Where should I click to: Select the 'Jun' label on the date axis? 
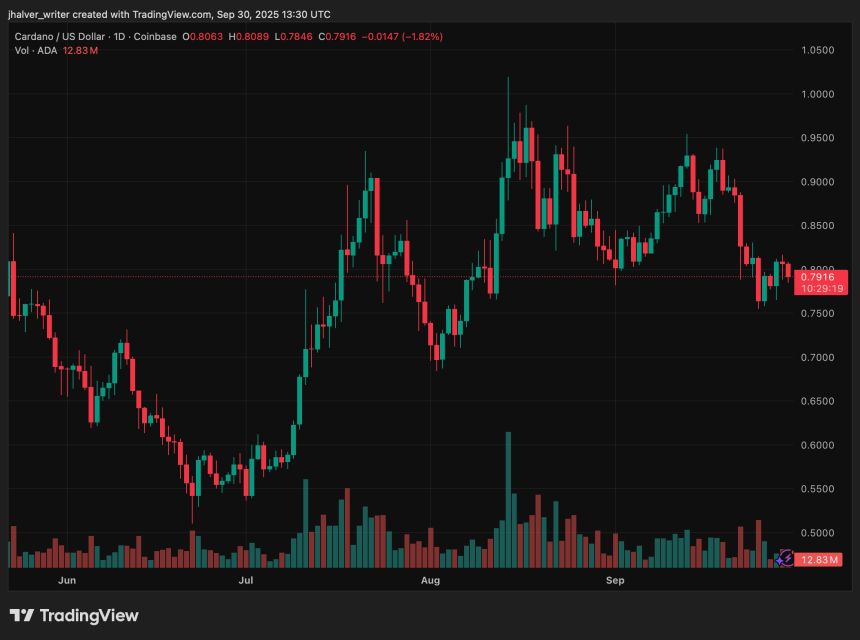click(67, 580)
